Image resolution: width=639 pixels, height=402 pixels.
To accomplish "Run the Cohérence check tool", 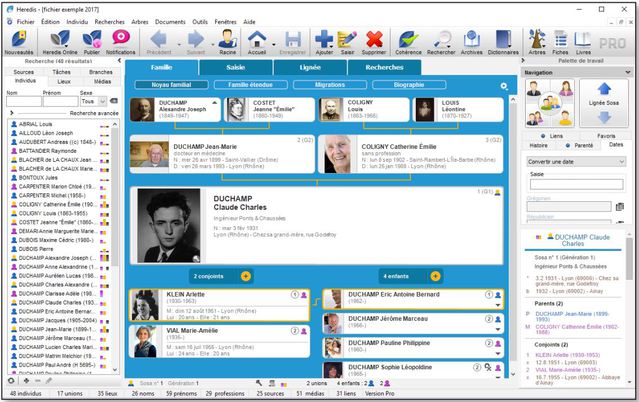I will [x=408, y=42].
